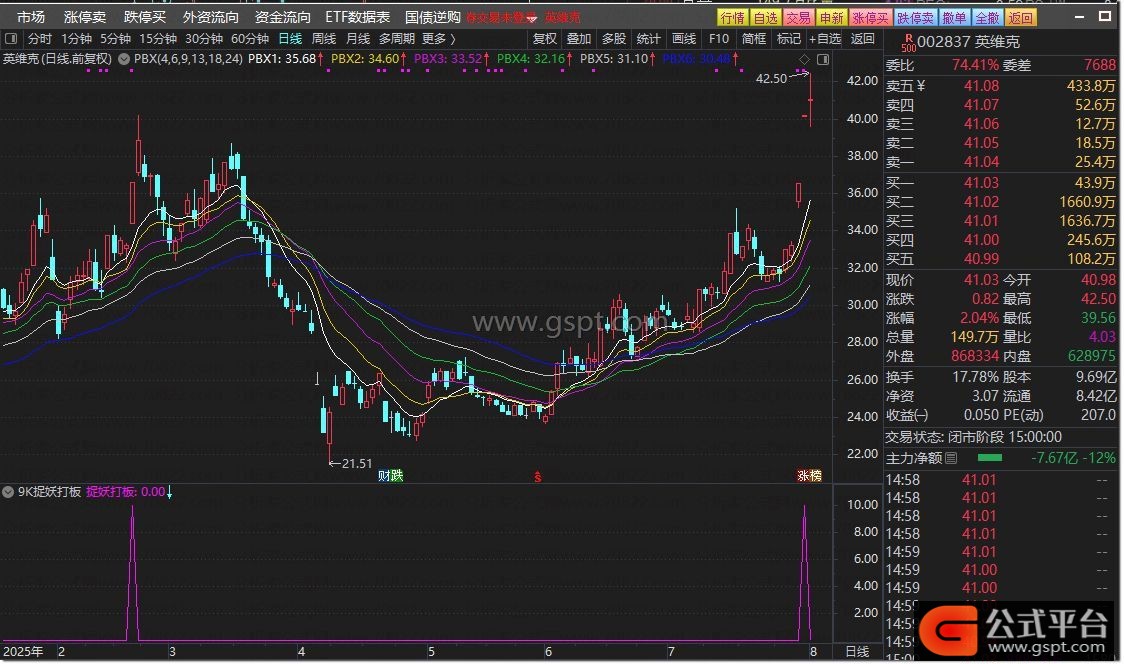Click the 撤单 cancel order button
The image size is (1124, 664).
pos(954,18)
